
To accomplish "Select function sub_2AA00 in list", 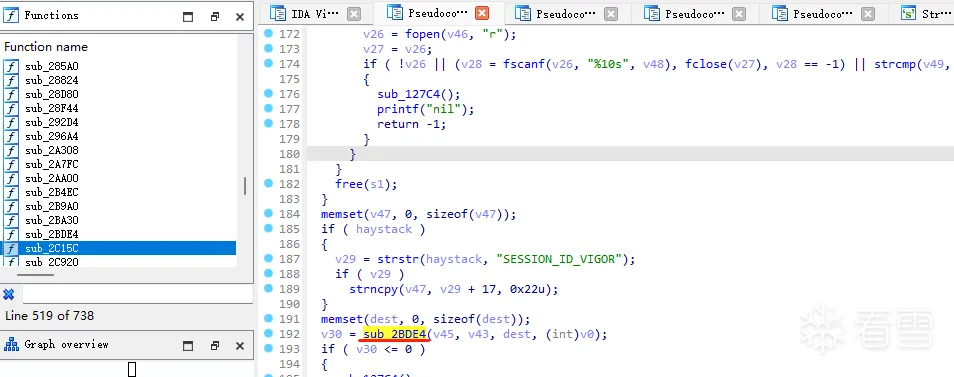I will (x=52, y=178).
